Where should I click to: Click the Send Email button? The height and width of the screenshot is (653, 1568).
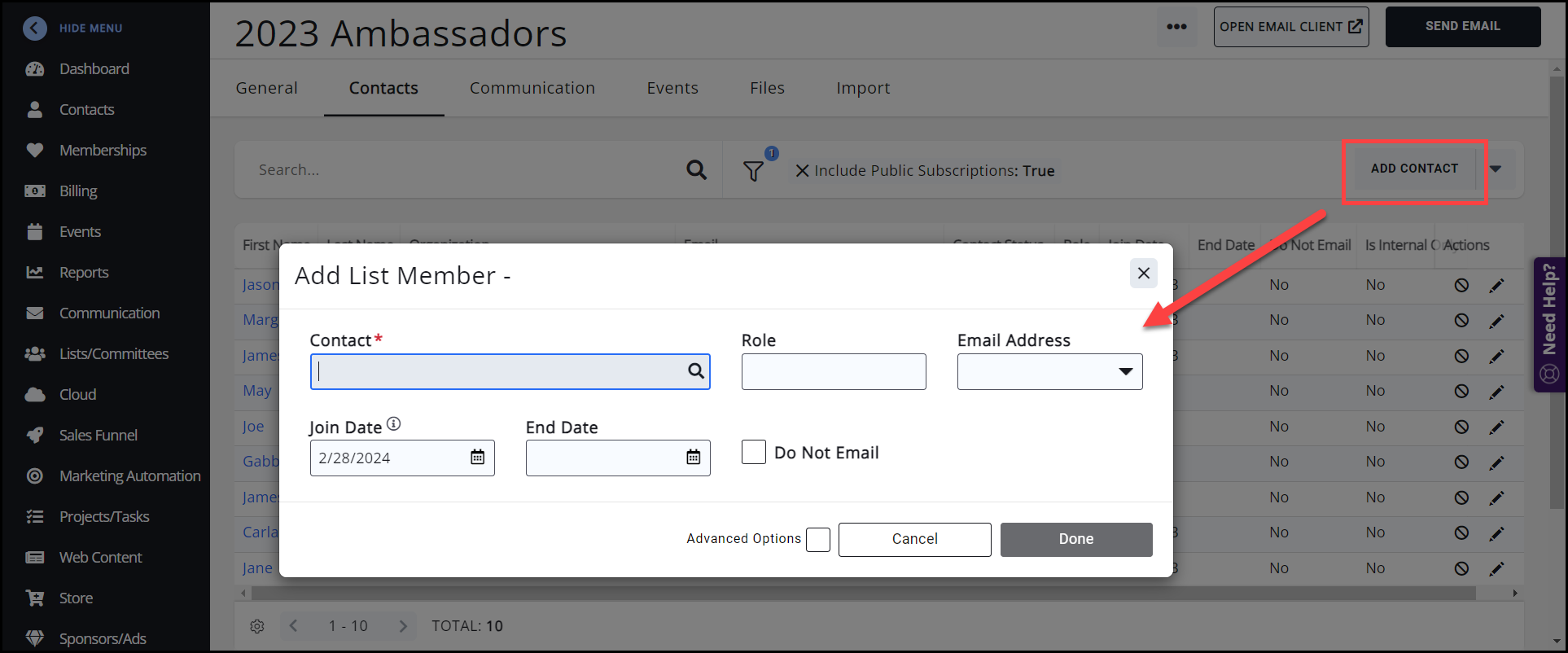tap(1462, 27)
